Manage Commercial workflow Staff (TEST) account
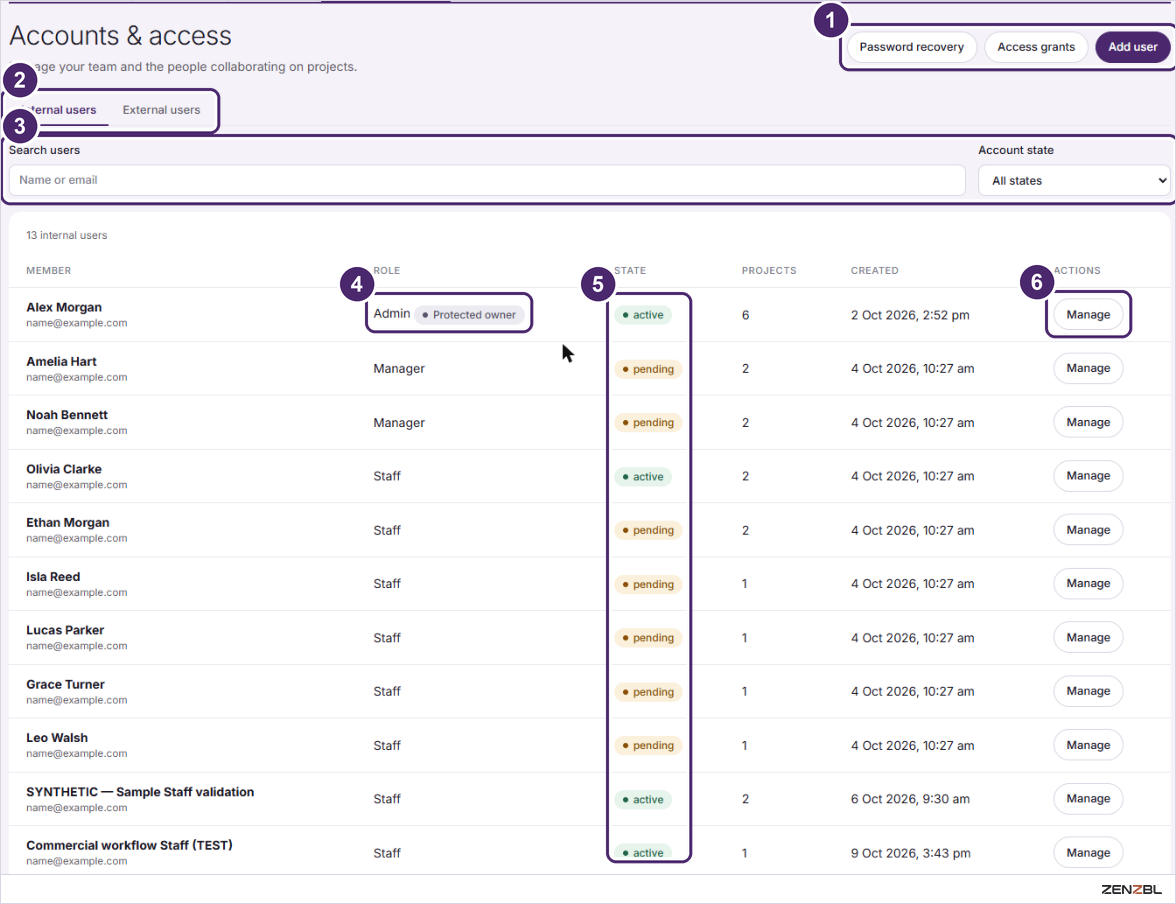The height and width of the screenshot is (904, 1176). click(1088, 853)
